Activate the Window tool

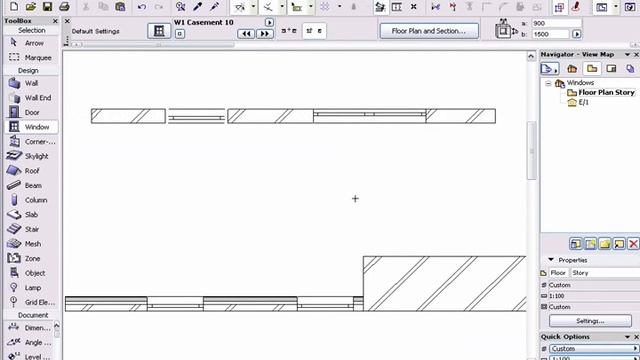pos(31,127)
